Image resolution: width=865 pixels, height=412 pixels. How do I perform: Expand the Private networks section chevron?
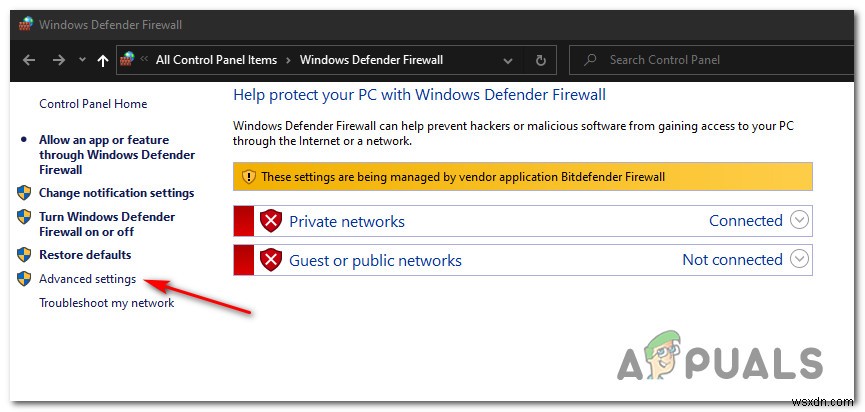pyautogui.click(x=799, y=221)
